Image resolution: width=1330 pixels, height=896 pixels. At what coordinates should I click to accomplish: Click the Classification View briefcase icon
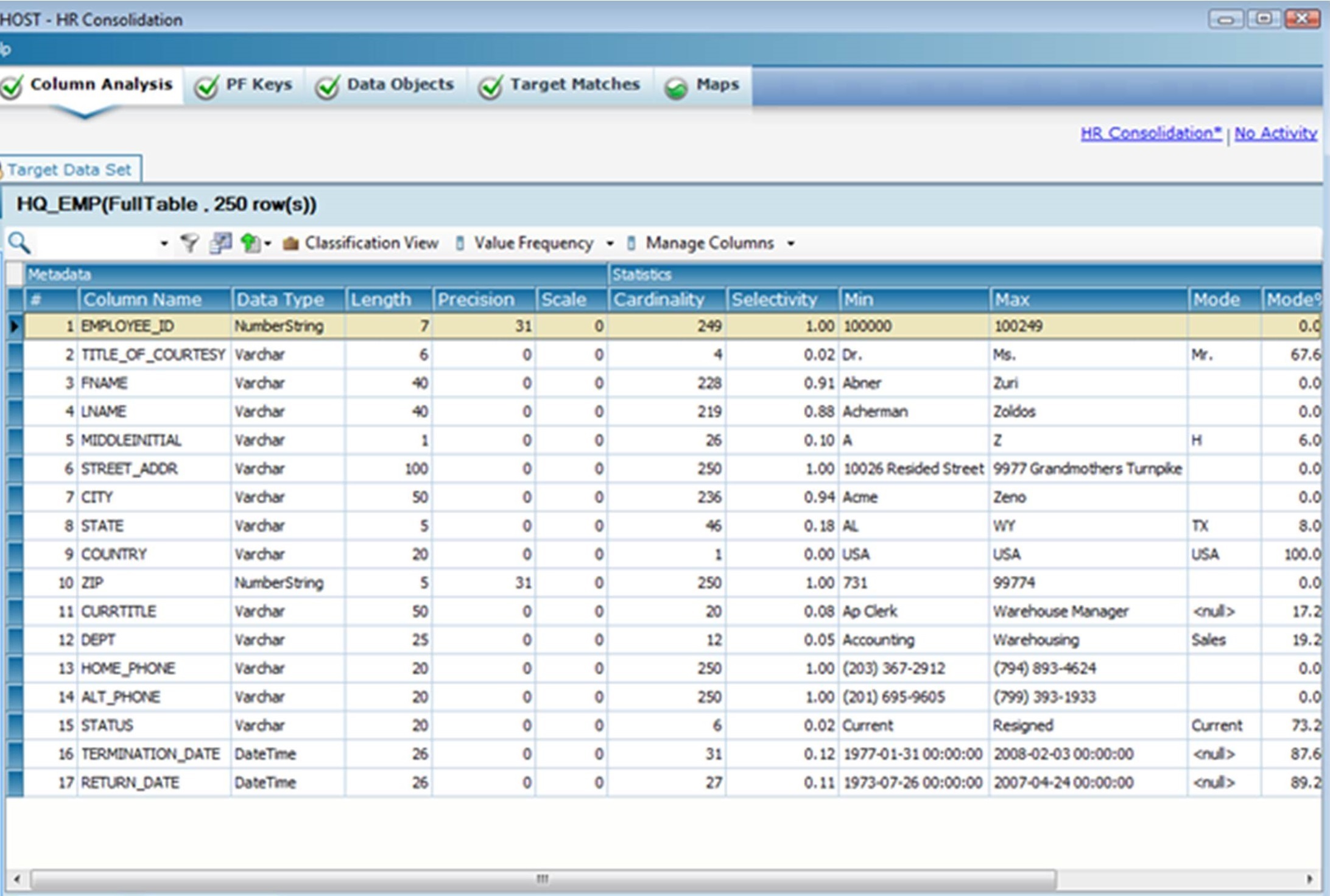(290, 243)
